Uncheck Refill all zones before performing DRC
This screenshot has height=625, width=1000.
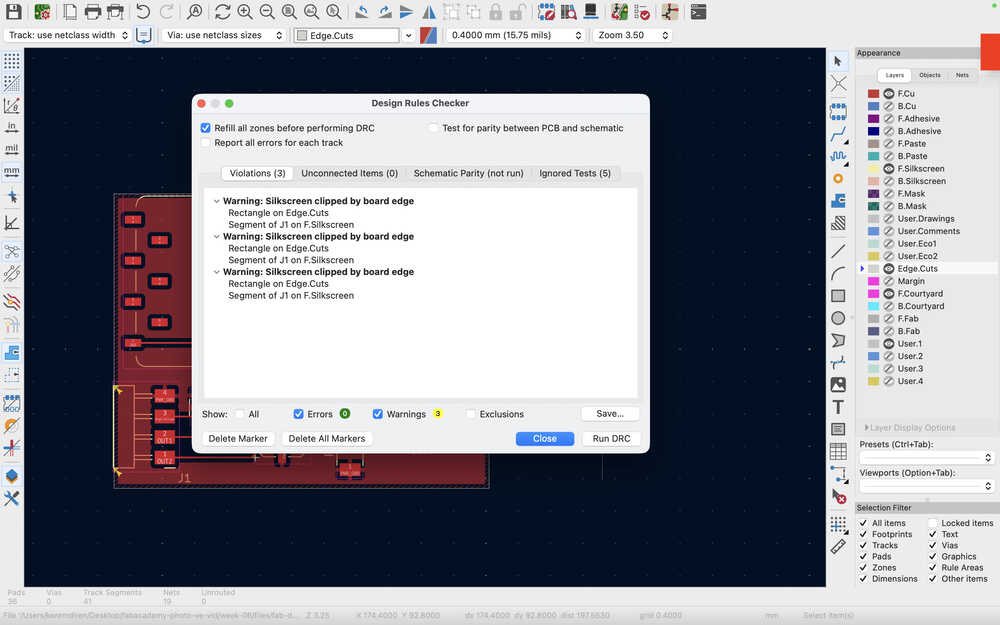tap(205, 128)
